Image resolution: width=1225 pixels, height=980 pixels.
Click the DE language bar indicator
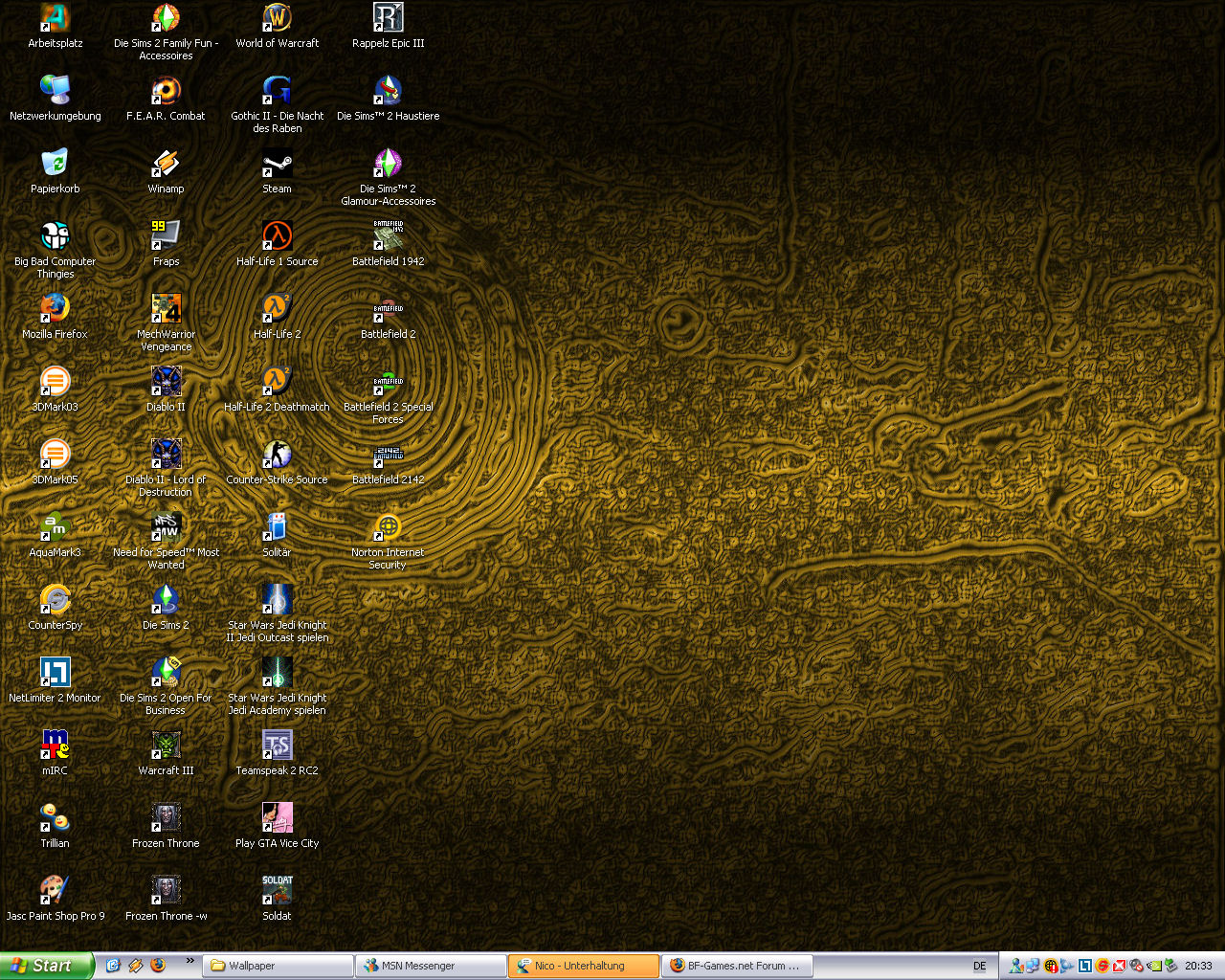[979, 966]
